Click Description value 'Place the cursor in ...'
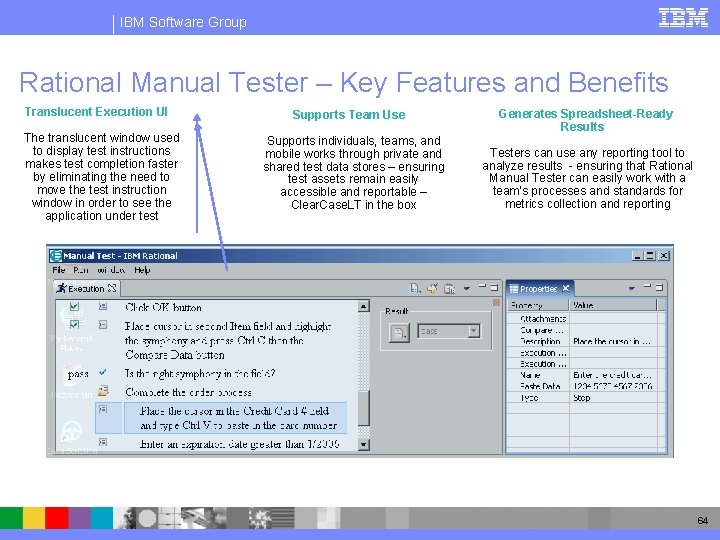 pyautogui.click(x=612, y=341)
